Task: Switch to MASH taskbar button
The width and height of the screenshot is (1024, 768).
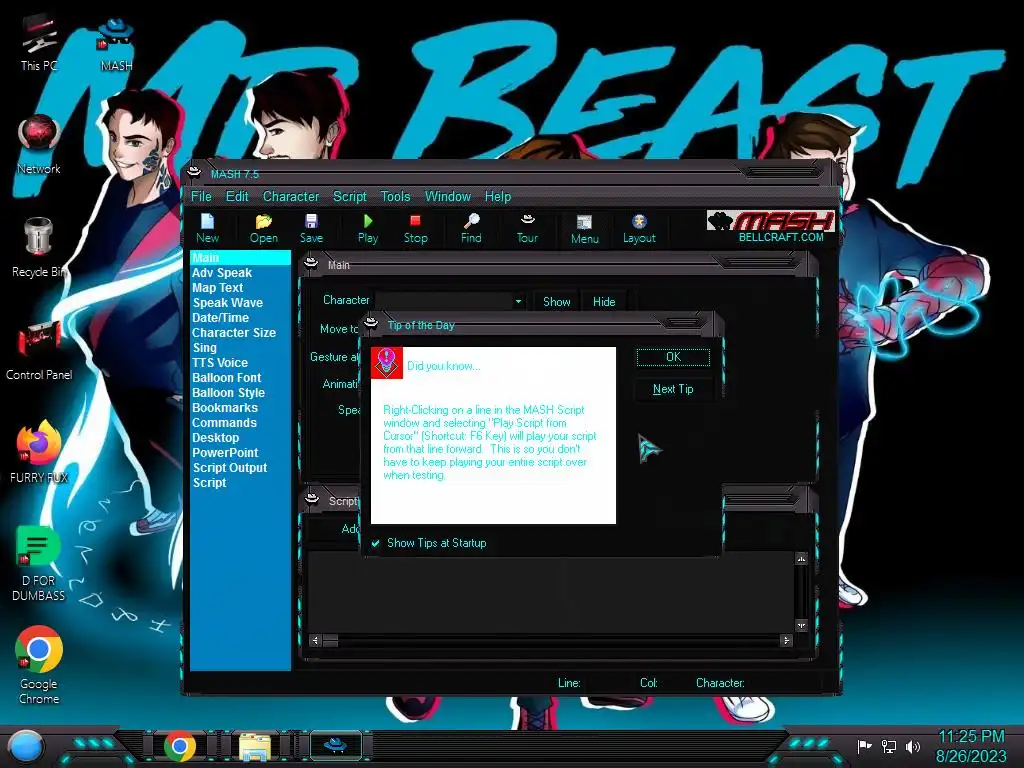Action: coord(336,745)
